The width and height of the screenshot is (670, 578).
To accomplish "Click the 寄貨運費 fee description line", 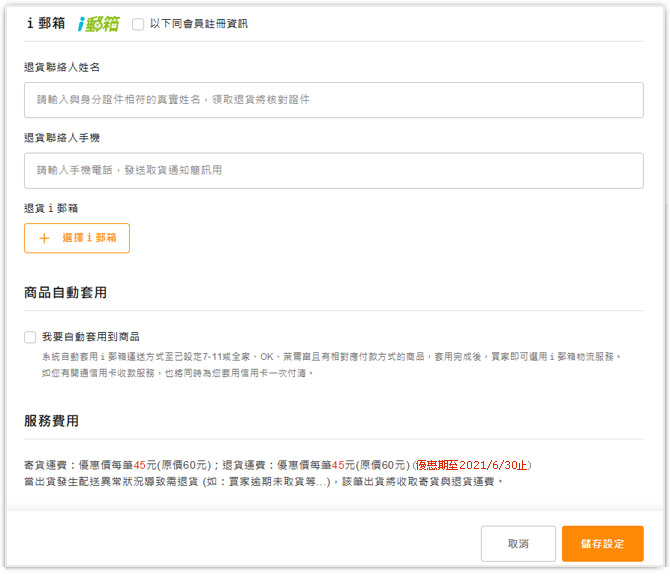I will tap(216, 465).
